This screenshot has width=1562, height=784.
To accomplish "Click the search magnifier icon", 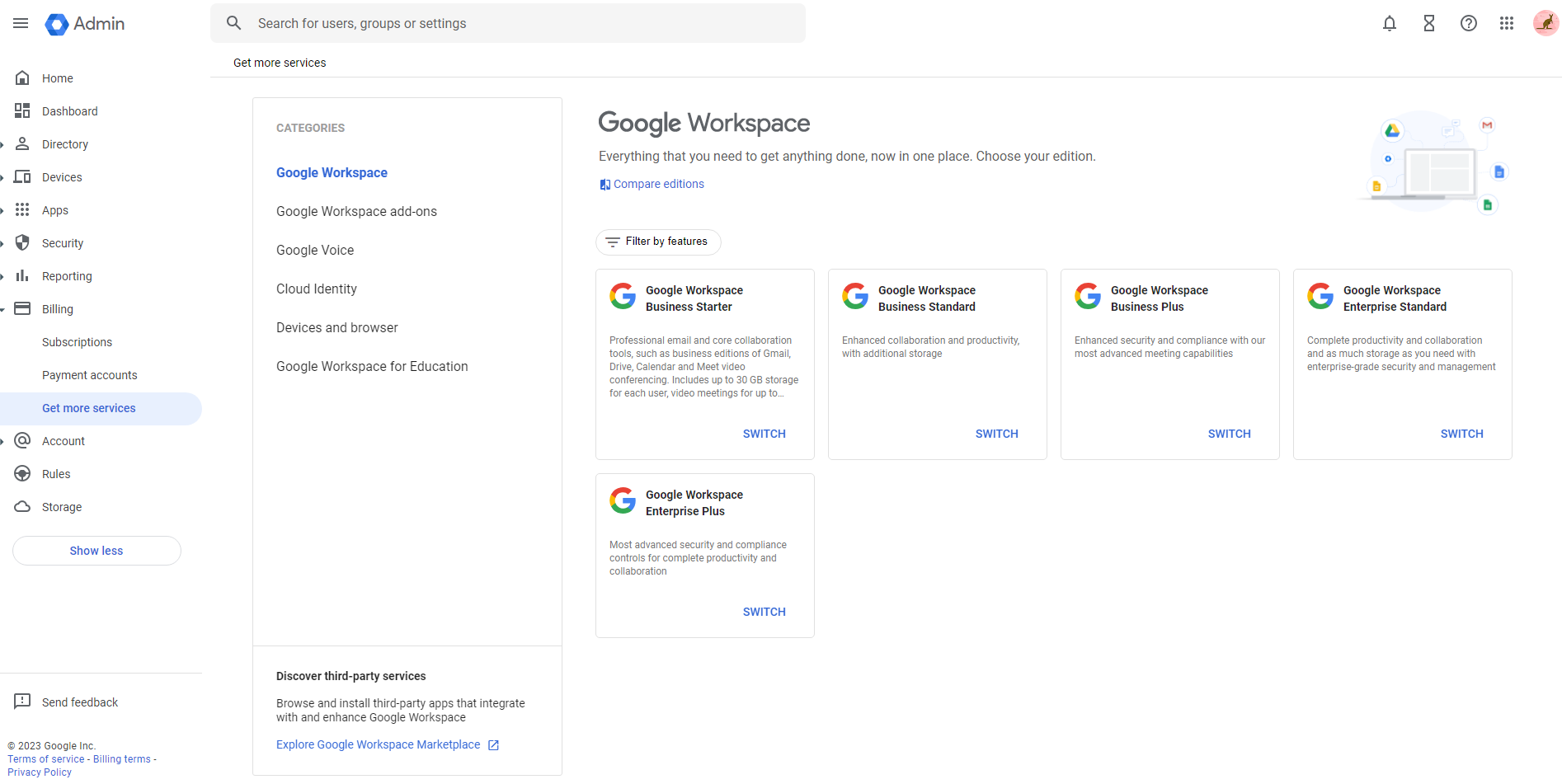I will (234, 23).
